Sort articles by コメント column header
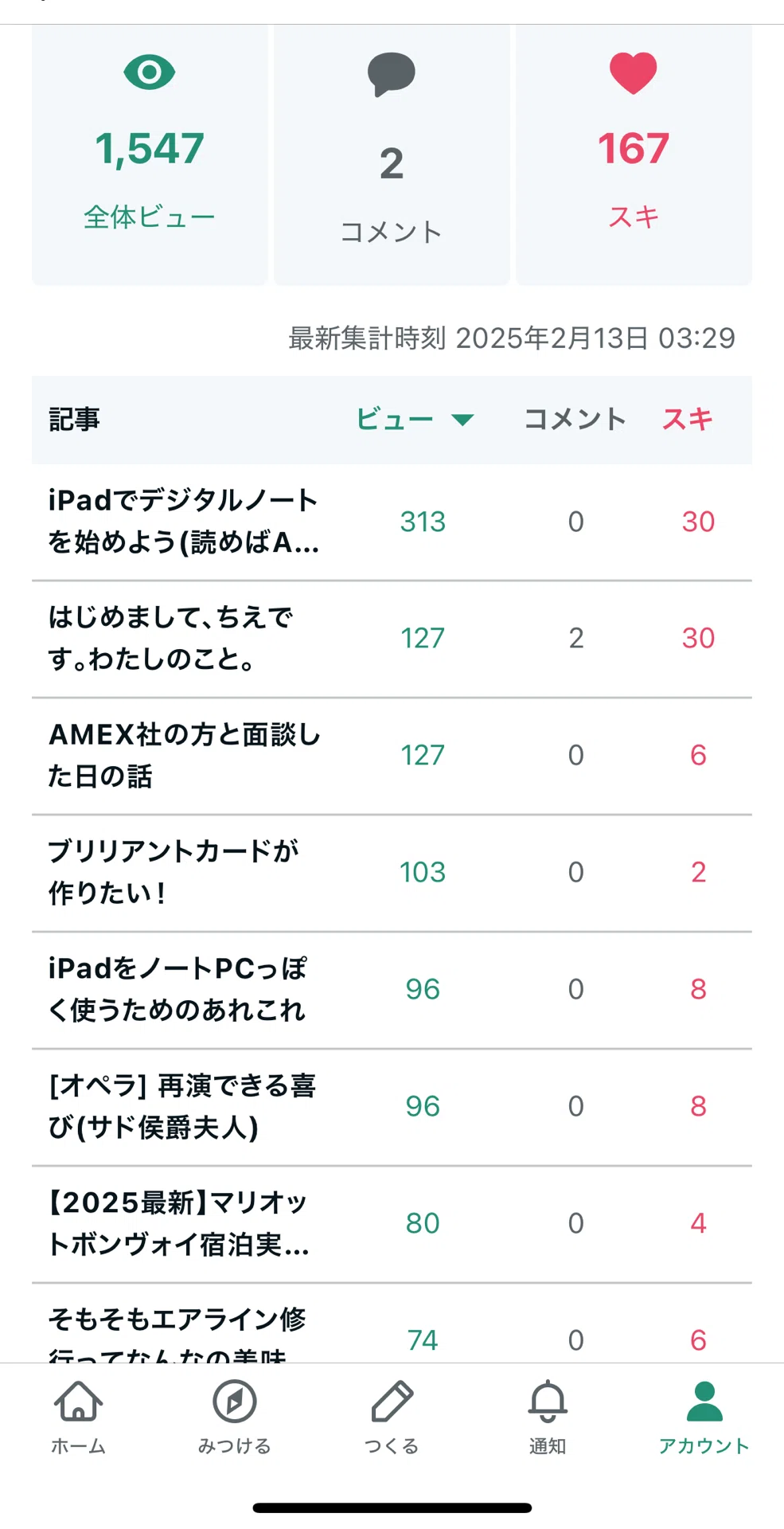This screenshot has width=784, height=1529. pyautogui.click(x=575, y=419)
